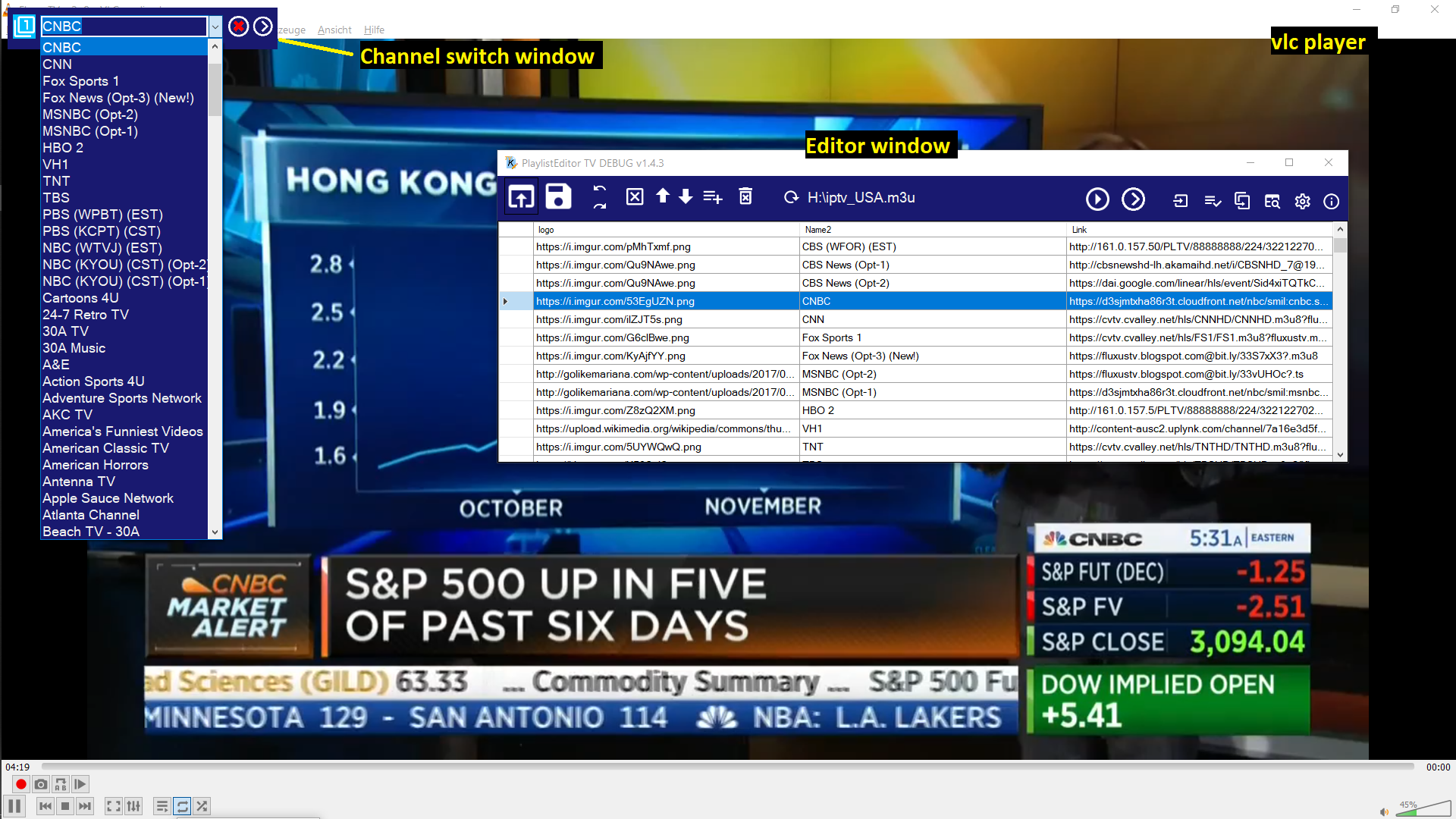
Task: Take VLC snapshot with camera icon
Action: point(41,784)
